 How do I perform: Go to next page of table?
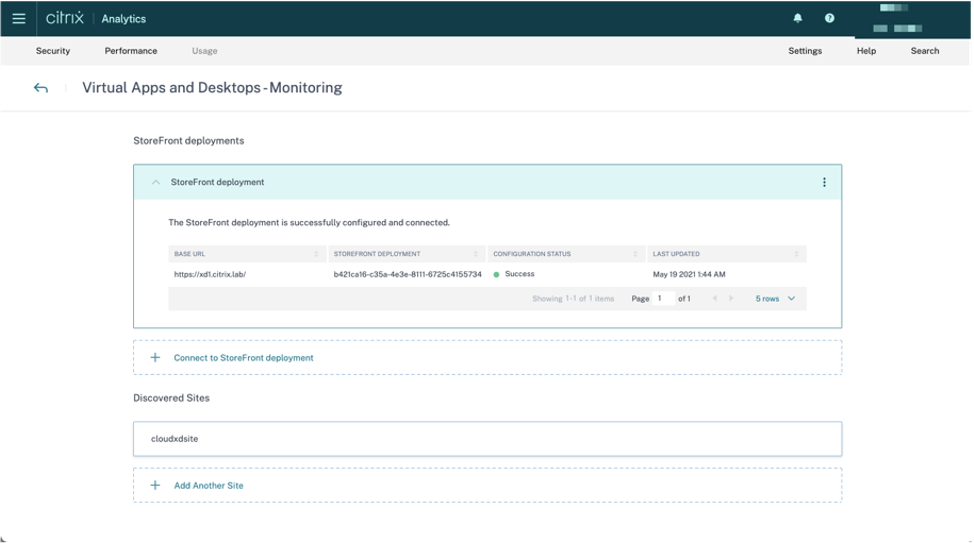click(732, 298)
